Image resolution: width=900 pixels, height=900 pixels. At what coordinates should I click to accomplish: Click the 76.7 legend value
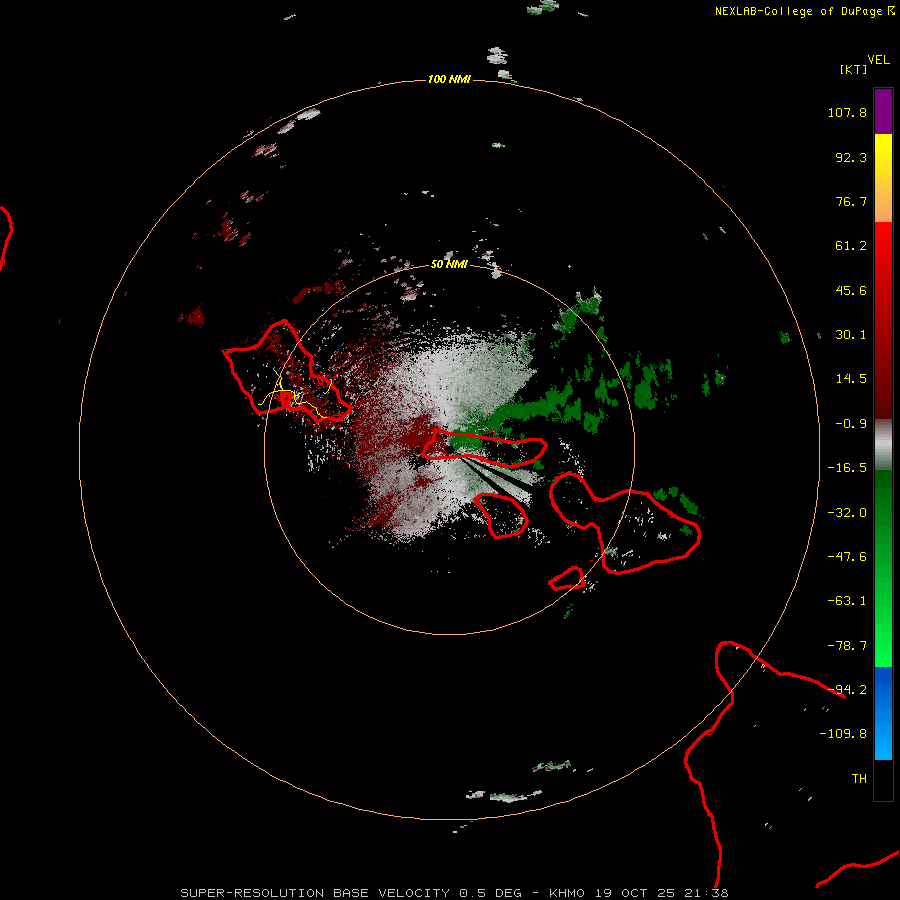851,201
